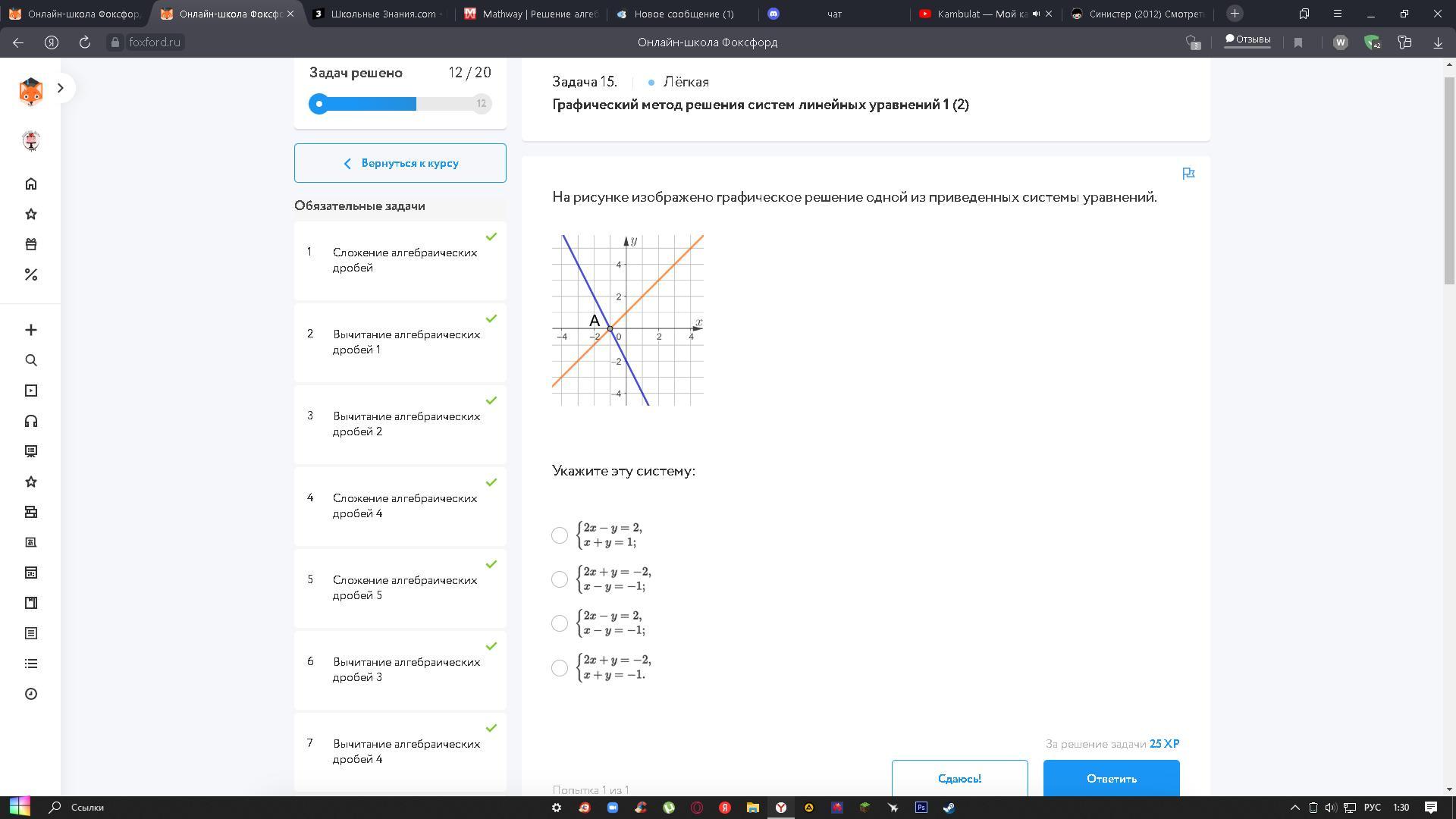The width and height of the screenshot is (1456, 819).
Task: Click the percent discounts icon in sidebar
Action: click(x=31, y=275)
